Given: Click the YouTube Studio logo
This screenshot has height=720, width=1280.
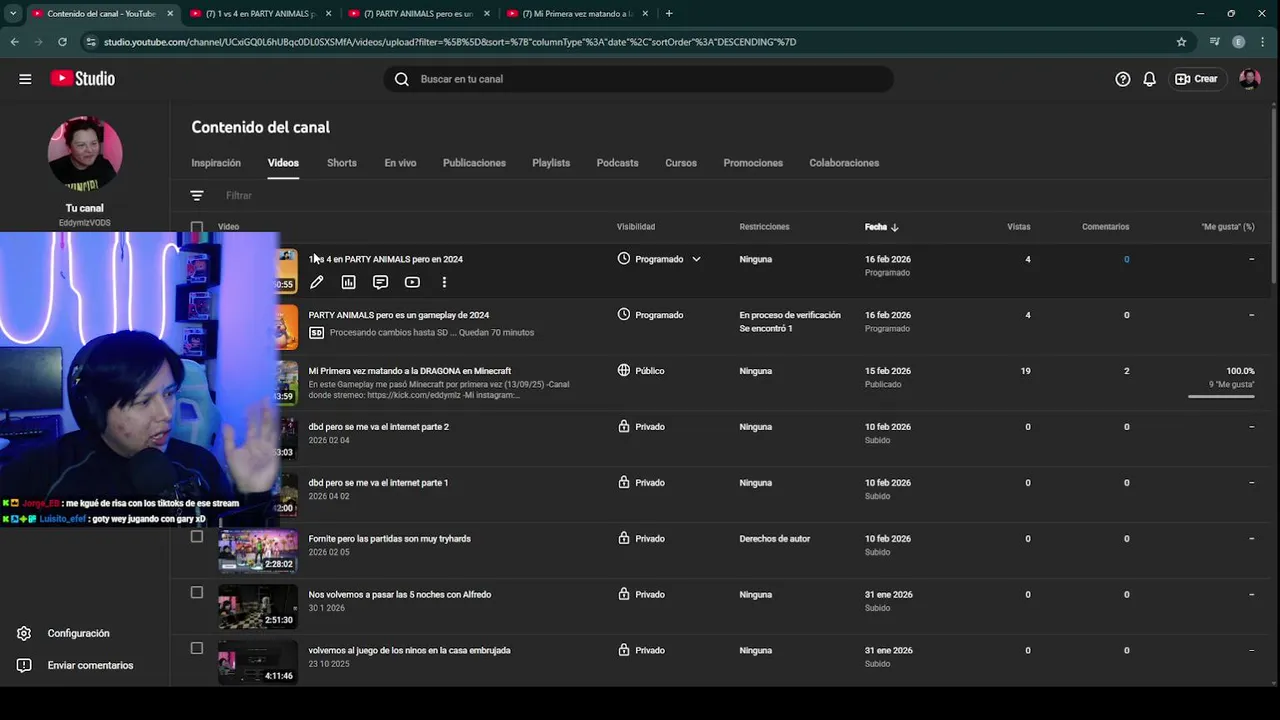Looking at the screenshot, I should [83, 79].
